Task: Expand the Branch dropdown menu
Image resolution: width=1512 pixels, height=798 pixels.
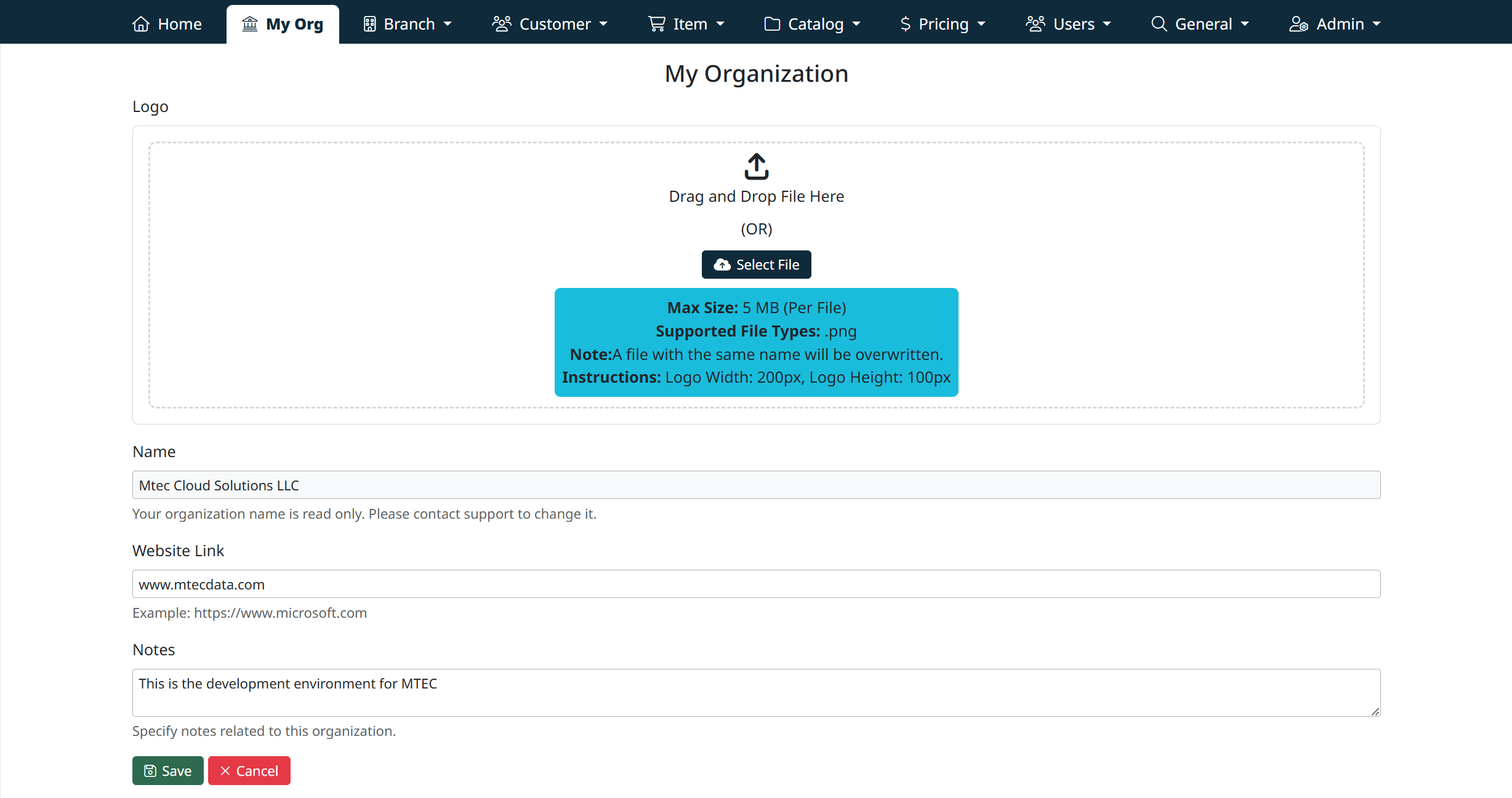Action: coord(448,24)
